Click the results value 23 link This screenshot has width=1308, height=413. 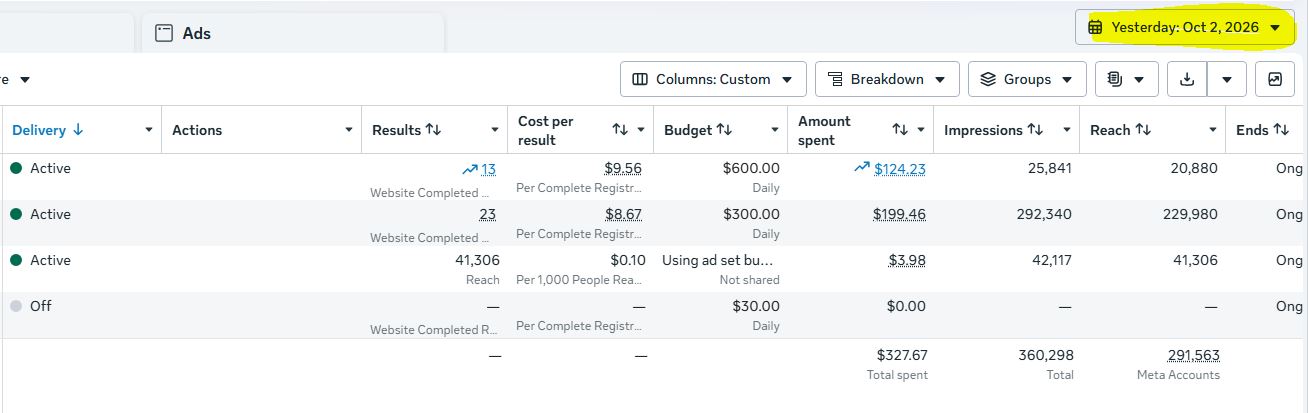tap(488, 215)
